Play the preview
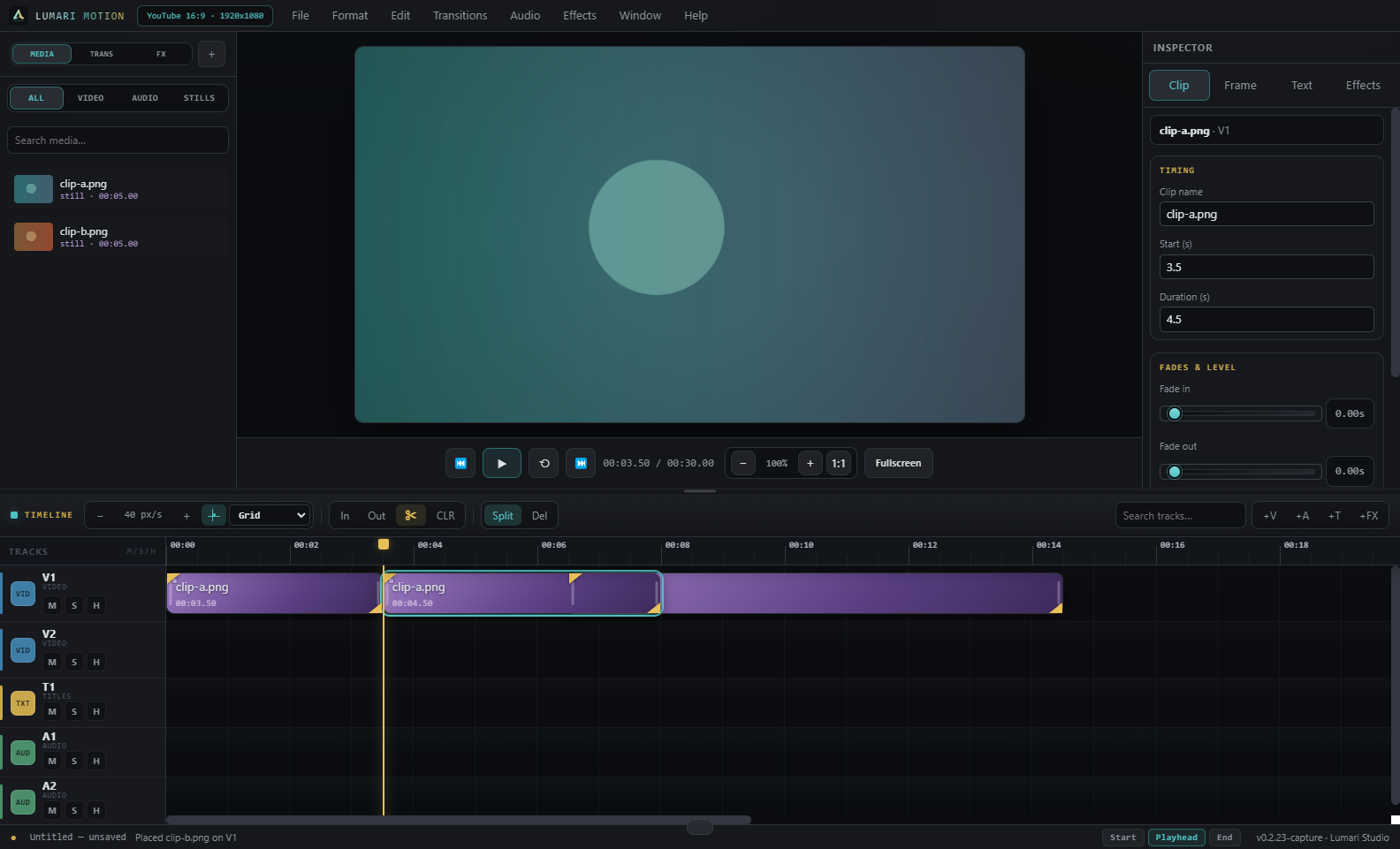Image resolution: width=1400 pixels, height=849 pixels. [502, 463]
